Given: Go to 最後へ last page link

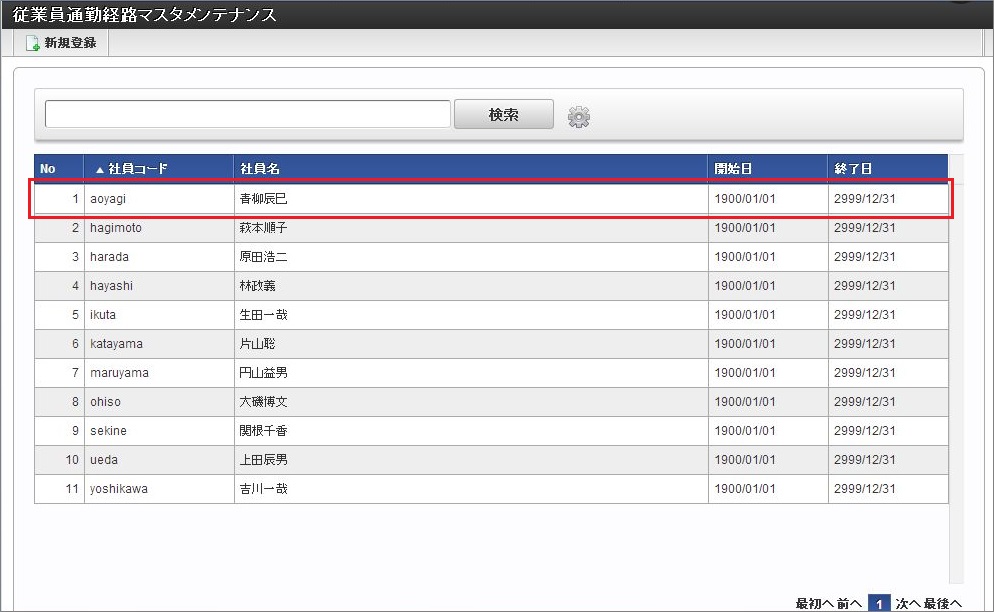Looking at the screenshot, I should (943, 604).
